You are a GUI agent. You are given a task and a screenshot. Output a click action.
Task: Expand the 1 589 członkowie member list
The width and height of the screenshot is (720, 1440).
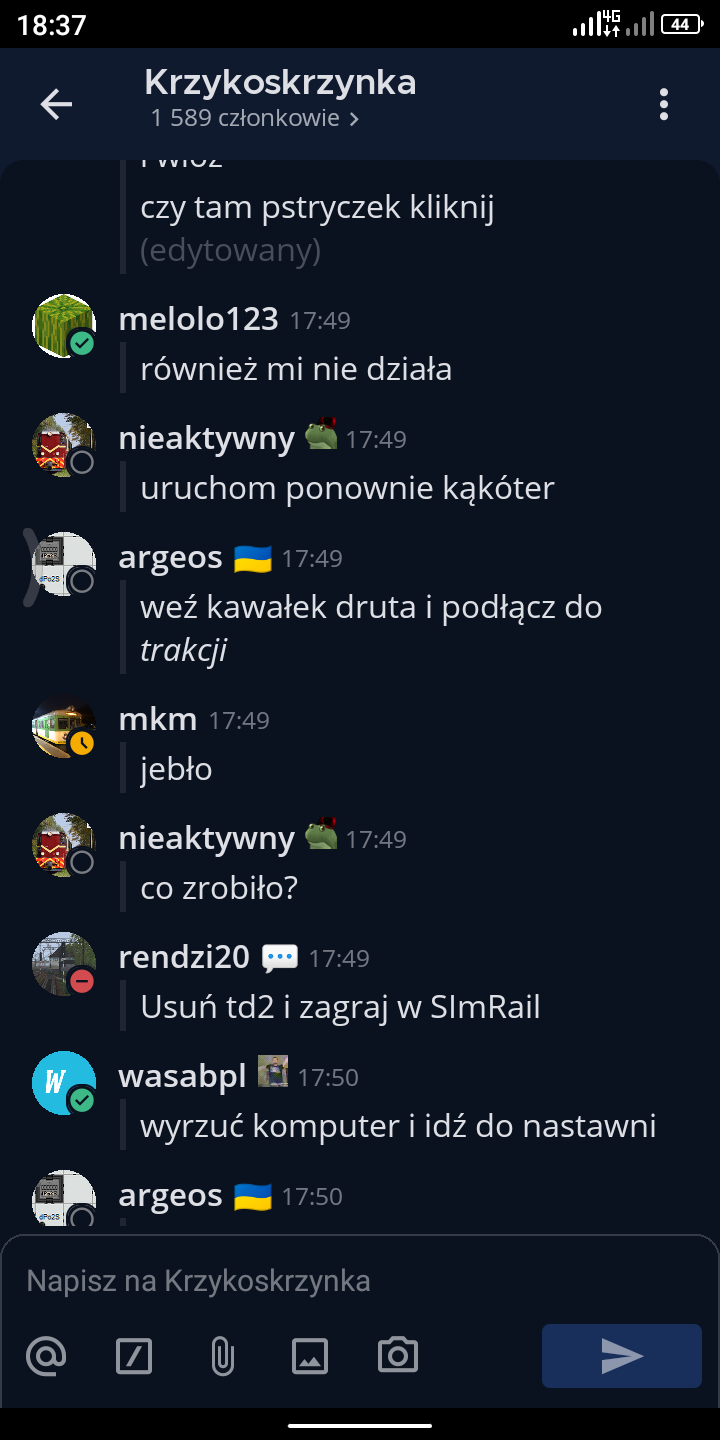(255, 118)
